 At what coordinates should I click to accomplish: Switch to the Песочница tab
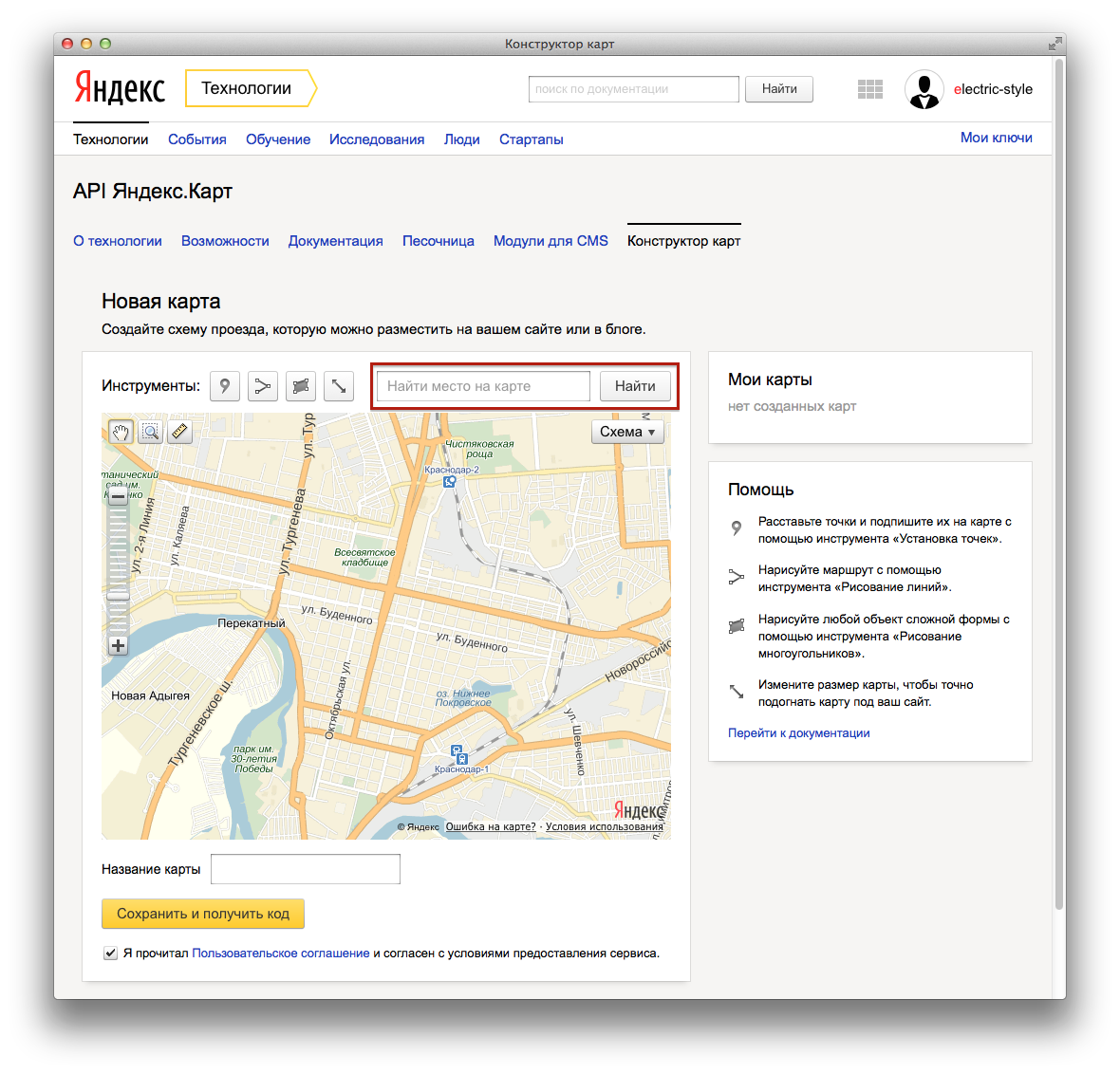438,241
